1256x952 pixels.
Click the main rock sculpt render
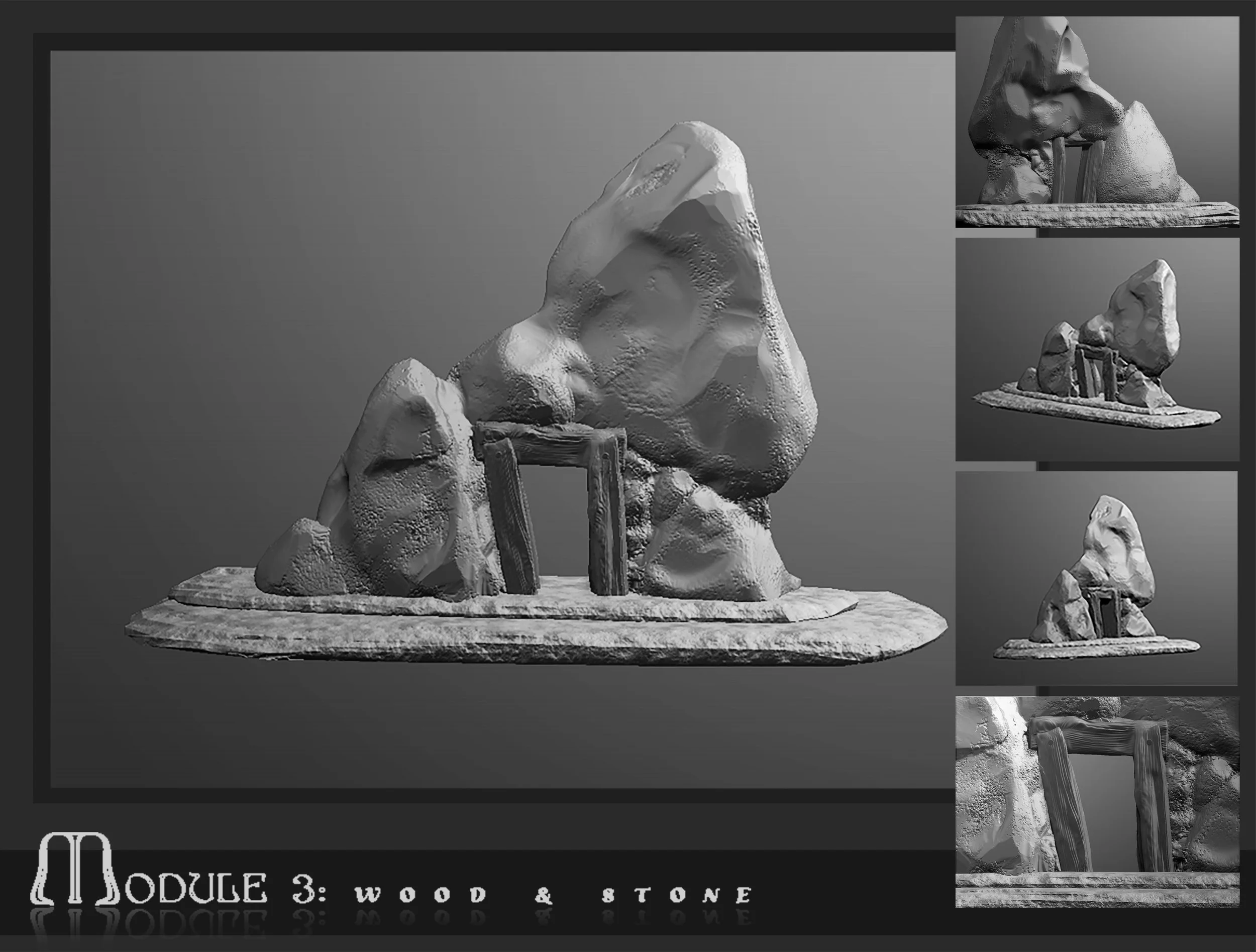point(502,419)
